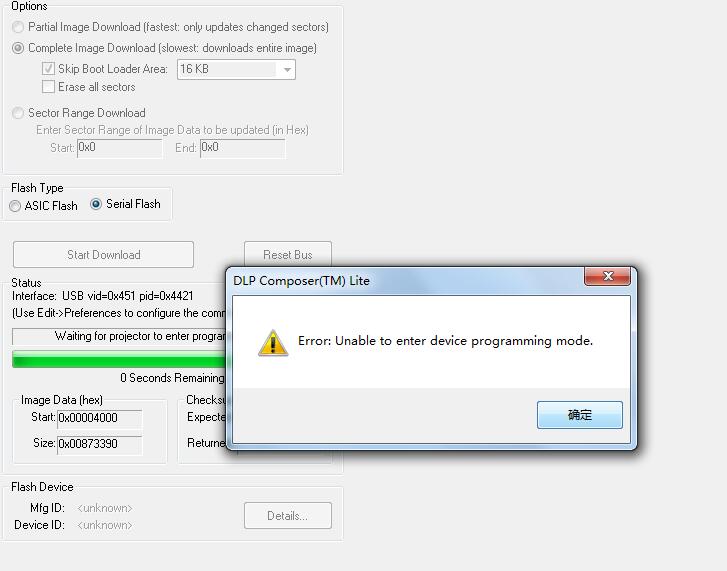Image resolution: width=727 pixels, height=571 pixels.
Task: Select ASIC Flash type
Action: 15,206
